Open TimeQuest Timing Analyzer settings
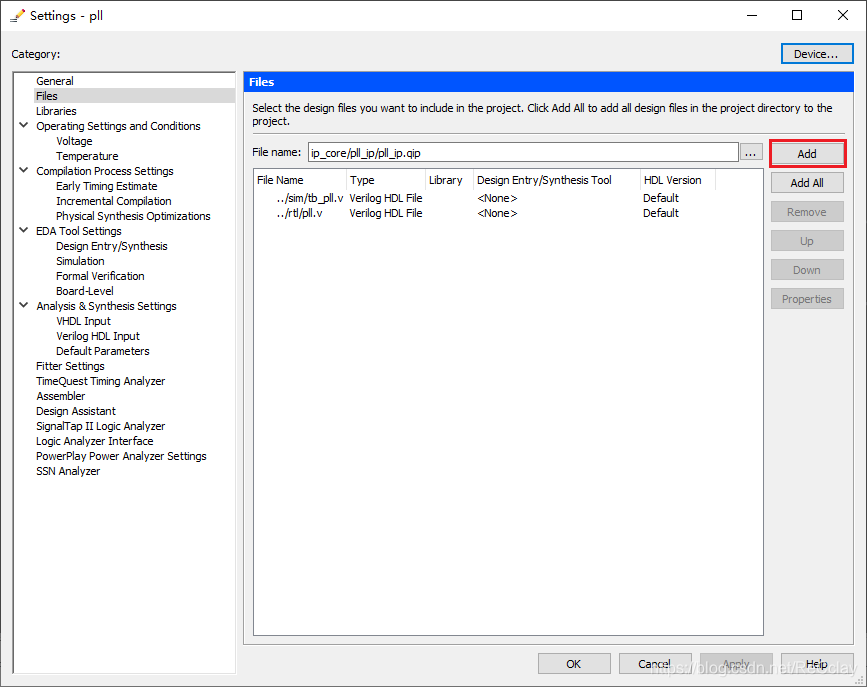 [101, 381]
